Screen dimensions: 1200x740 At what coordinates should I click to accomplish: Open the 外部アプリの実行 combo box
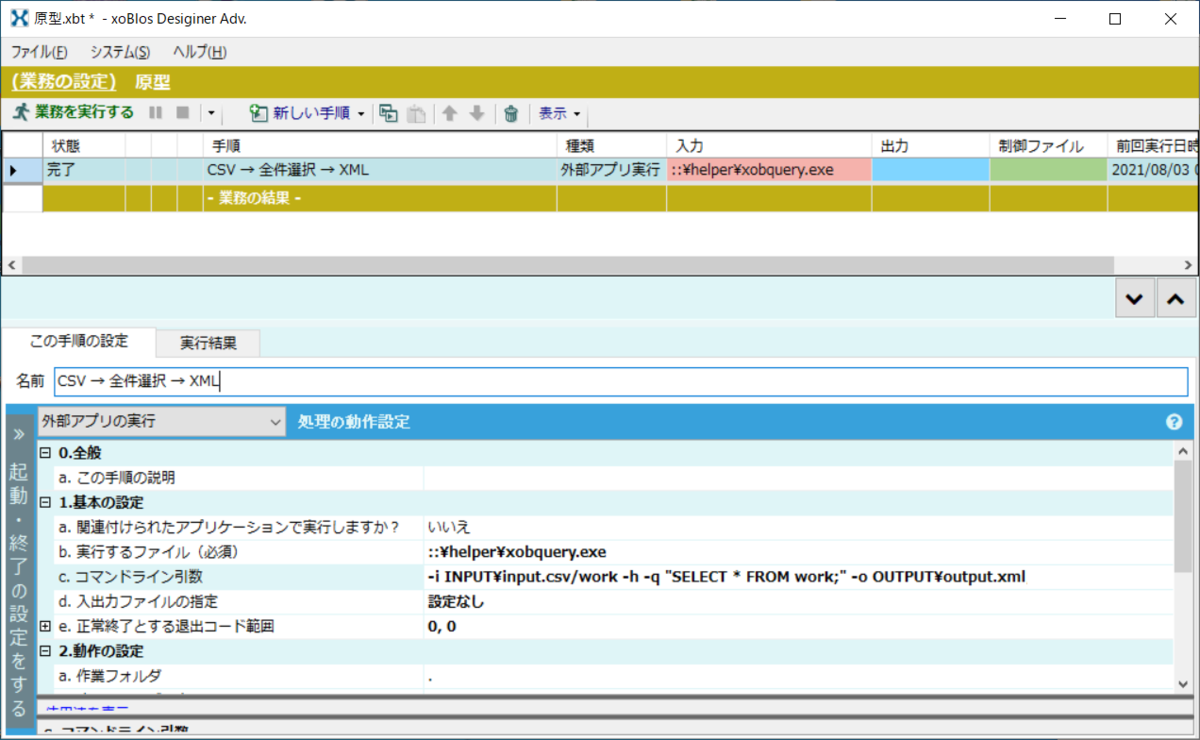click(162, 422)
